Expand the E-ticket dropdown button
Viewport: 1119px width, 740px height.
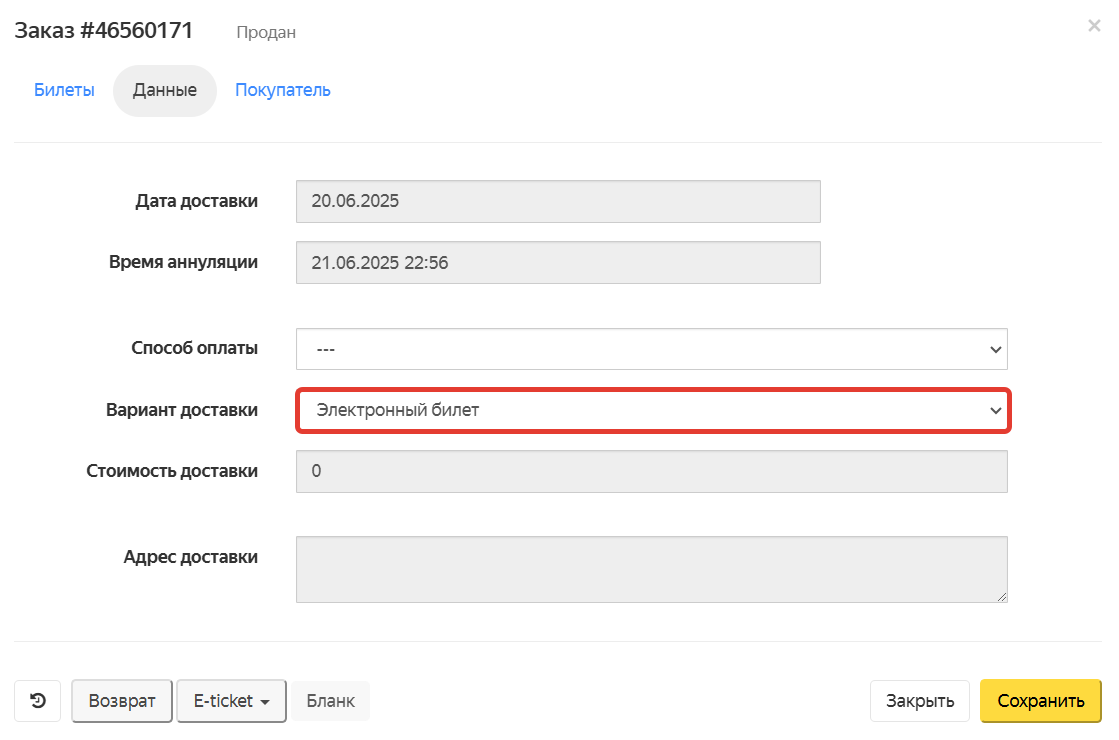coord(232,701)
